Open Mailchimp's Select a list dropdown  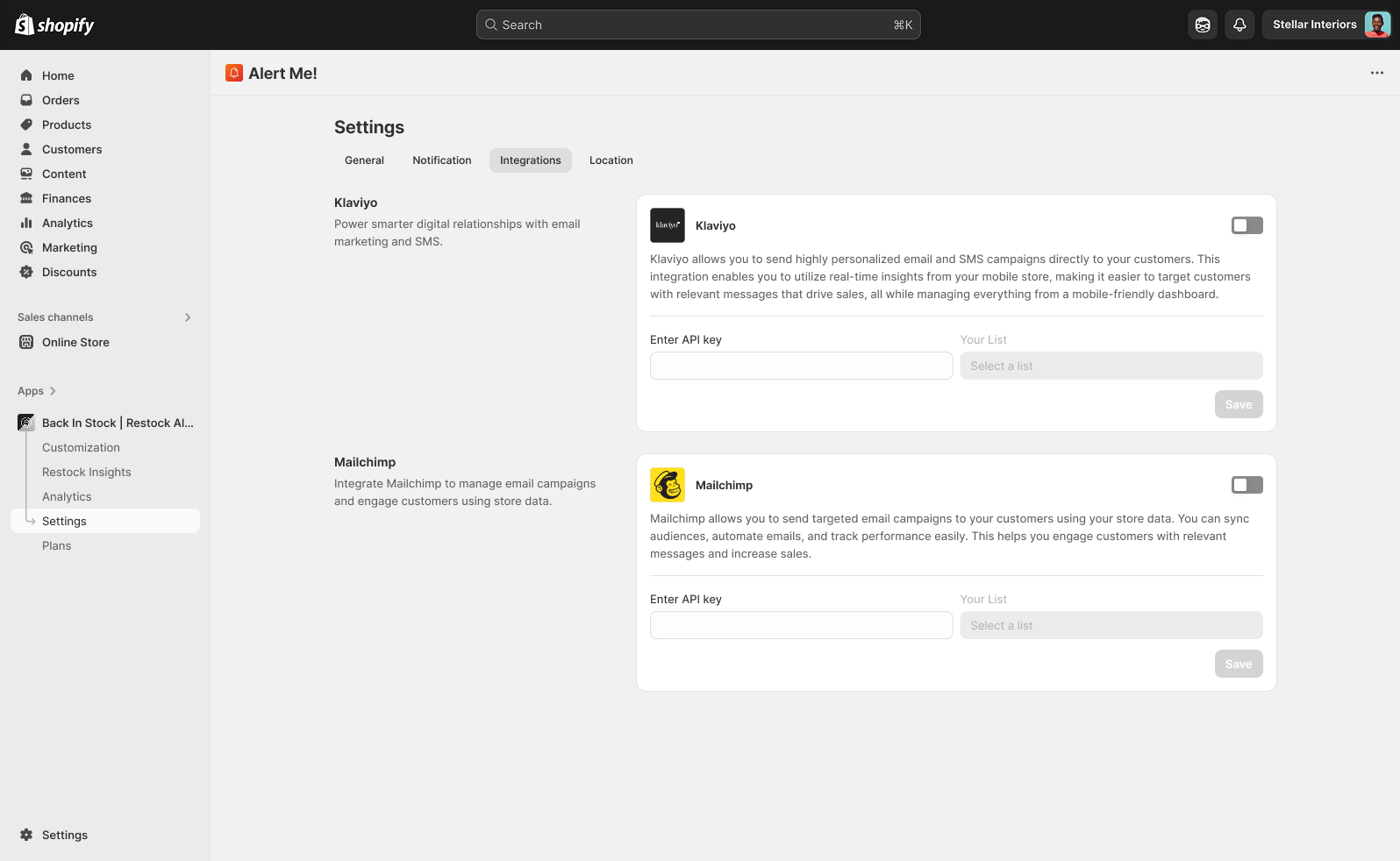tap(1111, 625)
